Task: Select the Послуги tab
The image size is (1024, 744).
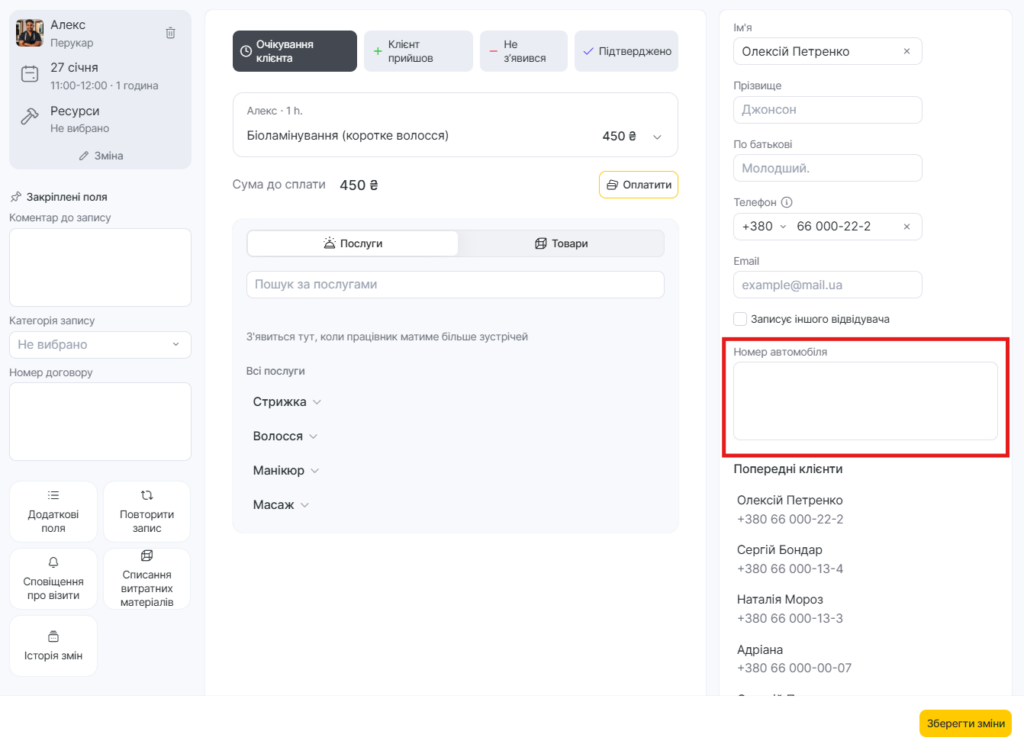Action: (x=353, y=243)
